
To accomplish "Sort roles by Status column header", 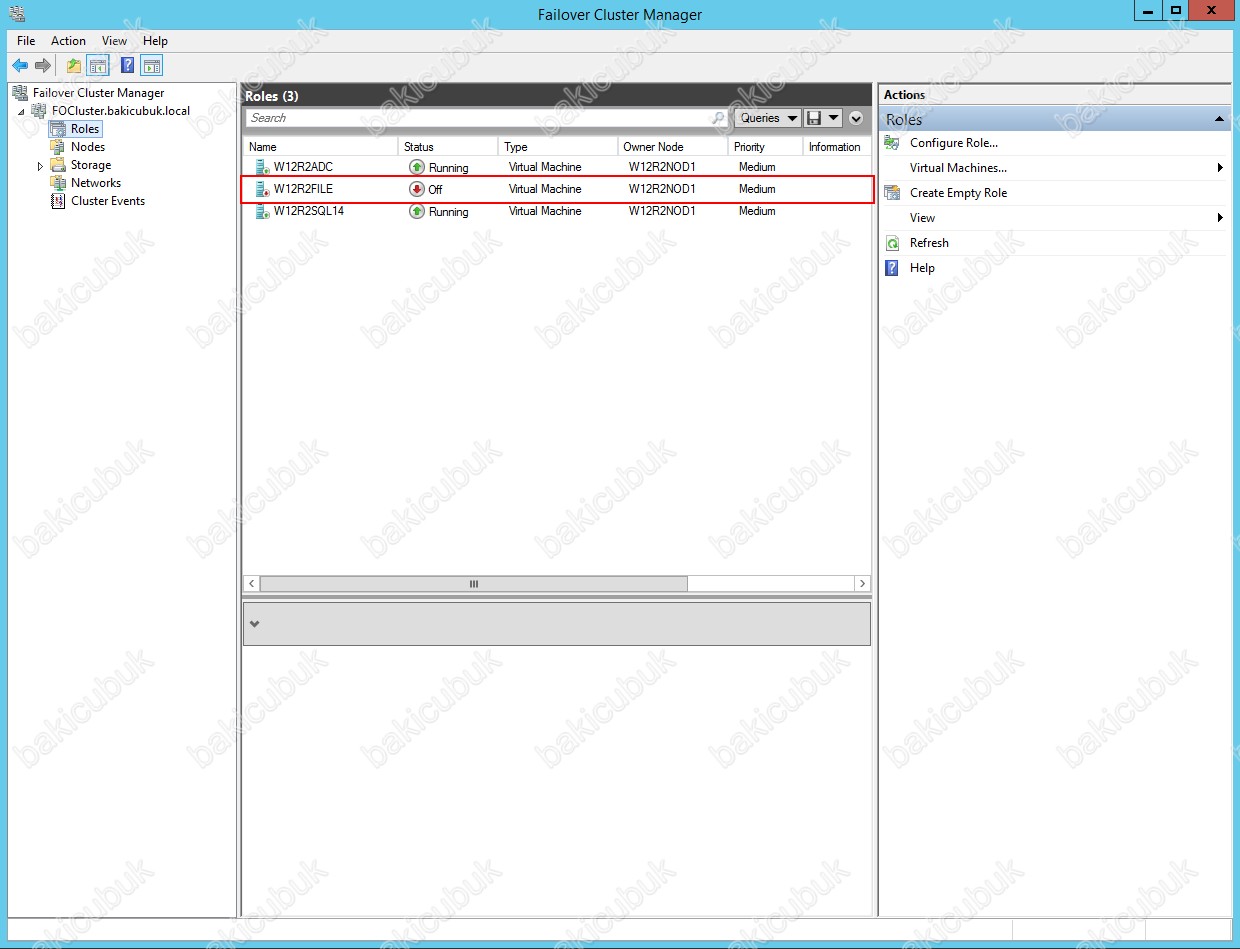I will [x=448, y=147].
